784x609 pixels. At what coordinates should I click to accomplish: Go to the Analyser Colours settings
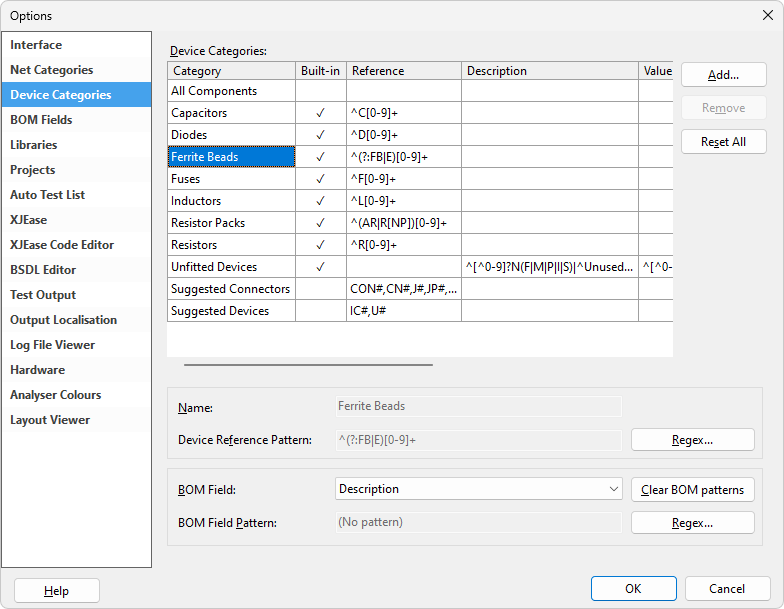coord(56,395)
